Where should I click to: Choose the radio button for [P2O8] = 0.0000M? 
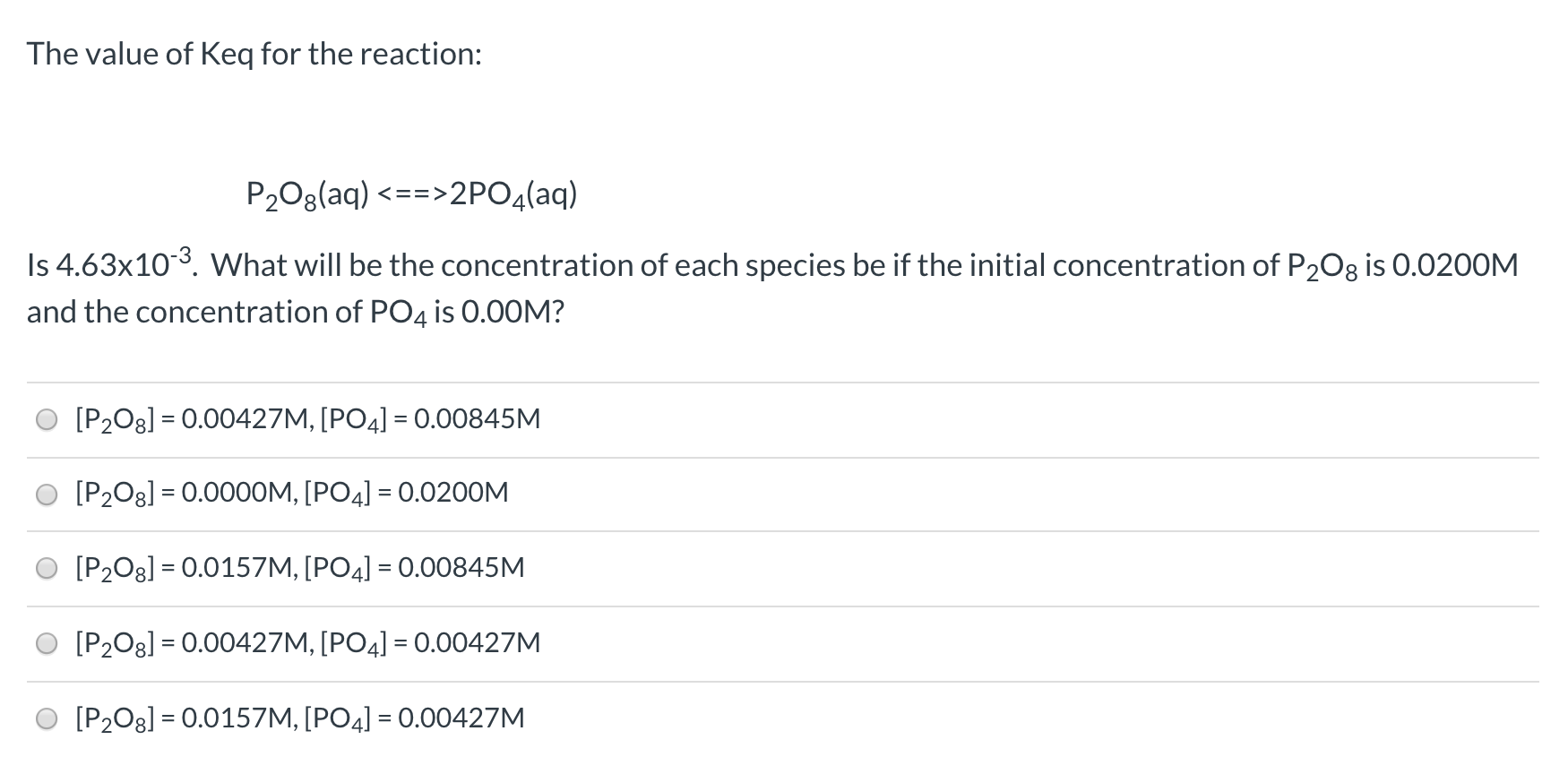point(47,494)
